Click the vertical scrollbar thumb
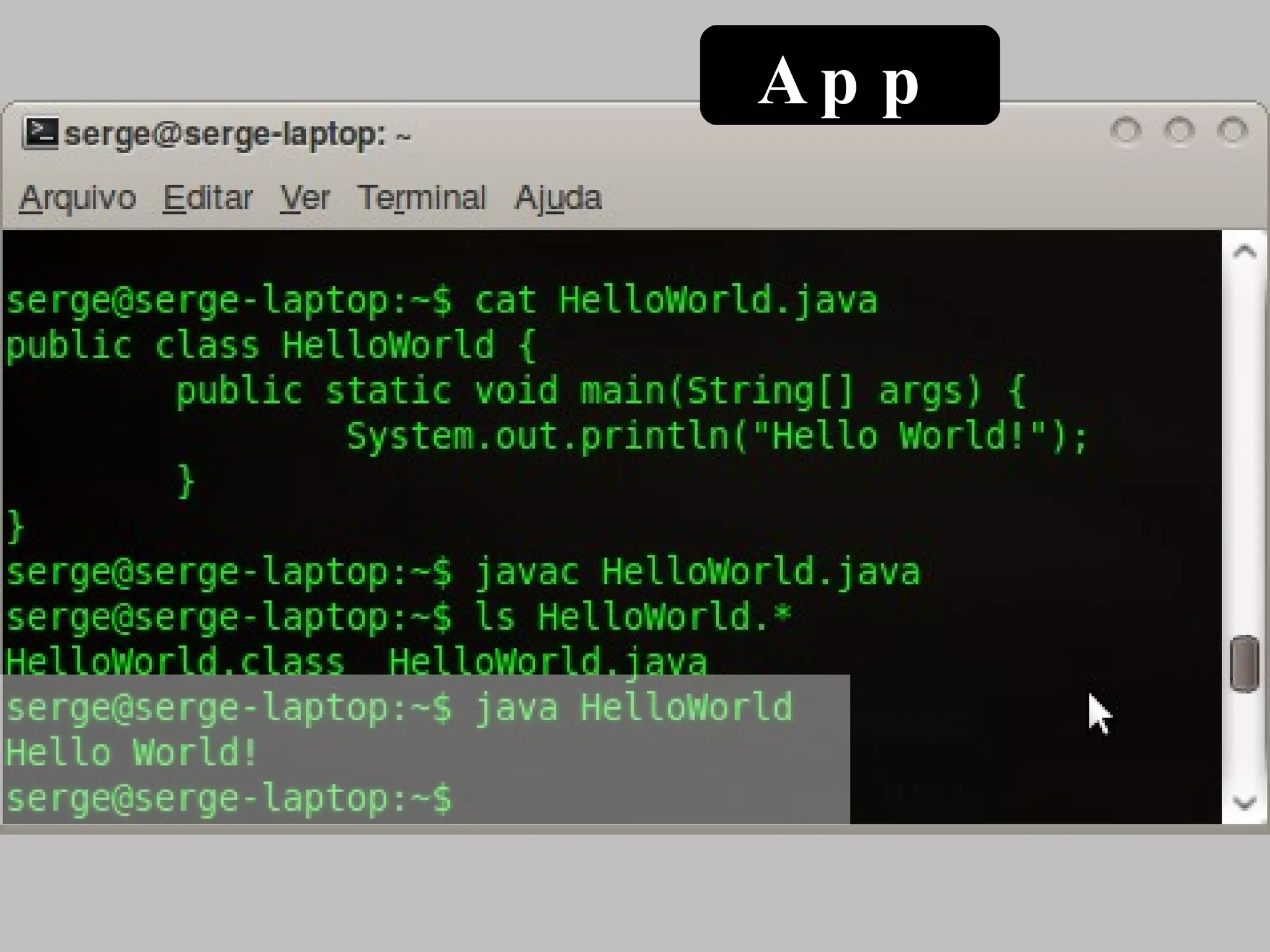This screenshot has height=952, width=1270. coord(1244,663)
